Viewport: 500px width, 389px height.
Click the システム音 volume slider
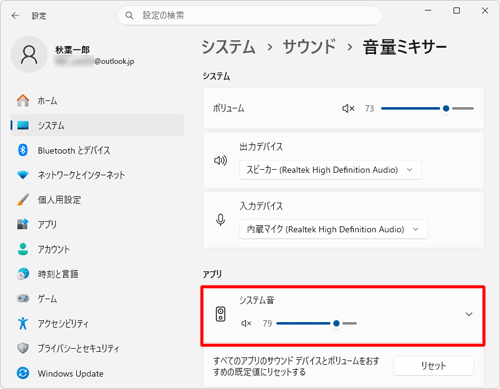pos(316,323)
